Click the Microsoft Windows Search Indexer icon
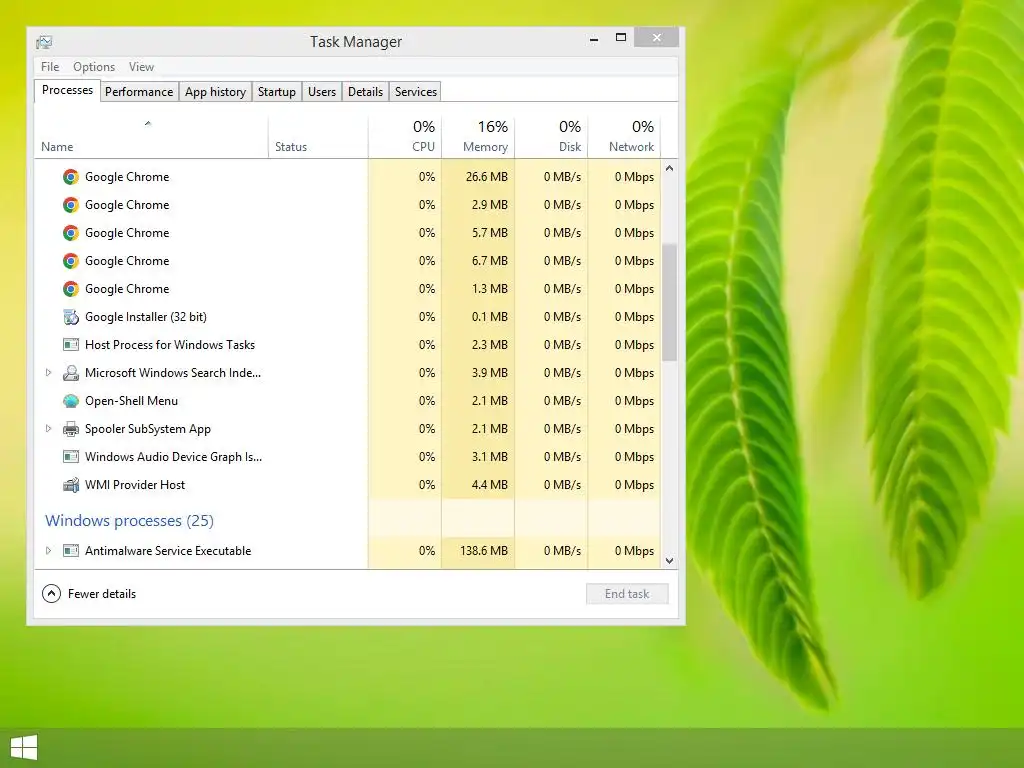 71,373
